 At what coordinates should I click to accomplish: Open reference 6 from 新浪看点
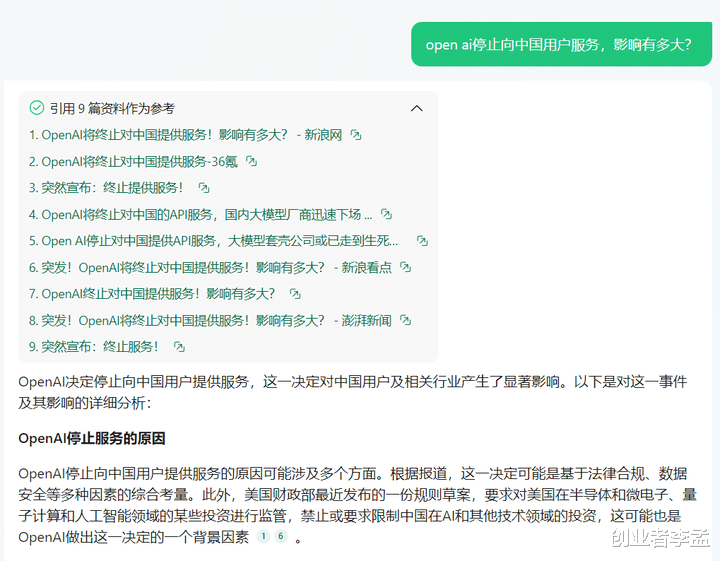[210, 267]
